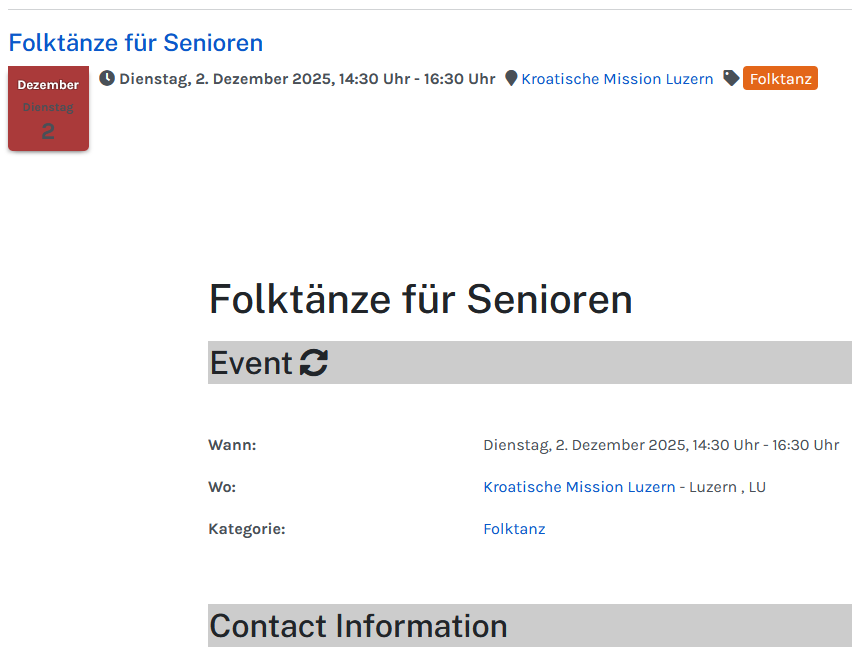Open Kroatische Mission Luzern link beside the pin
The height and width of the screenshot is (647, 852).
tap(617, 79)
